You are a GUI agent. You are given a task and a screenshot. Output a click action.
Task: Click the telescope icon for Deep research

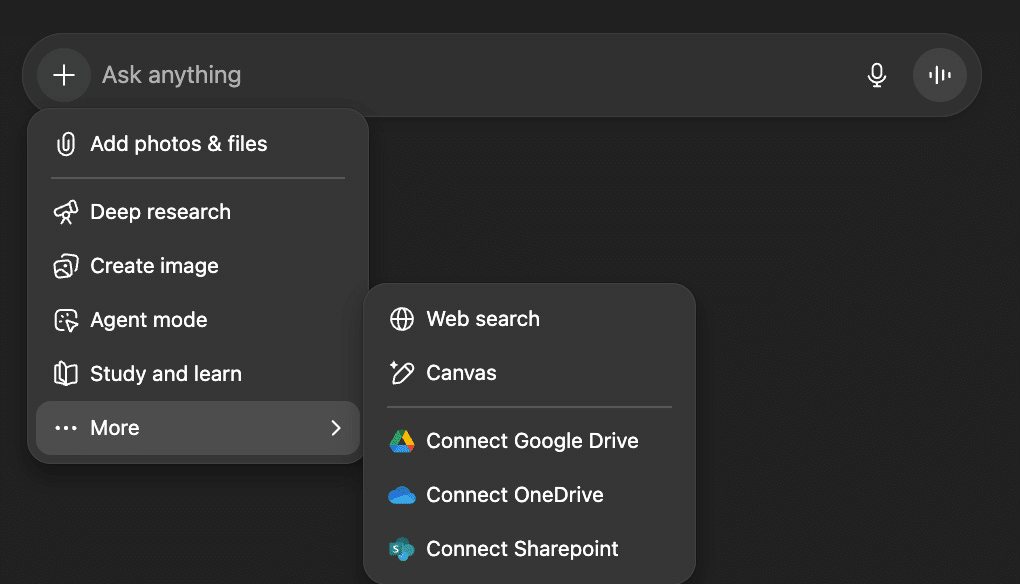coord(66,212)
